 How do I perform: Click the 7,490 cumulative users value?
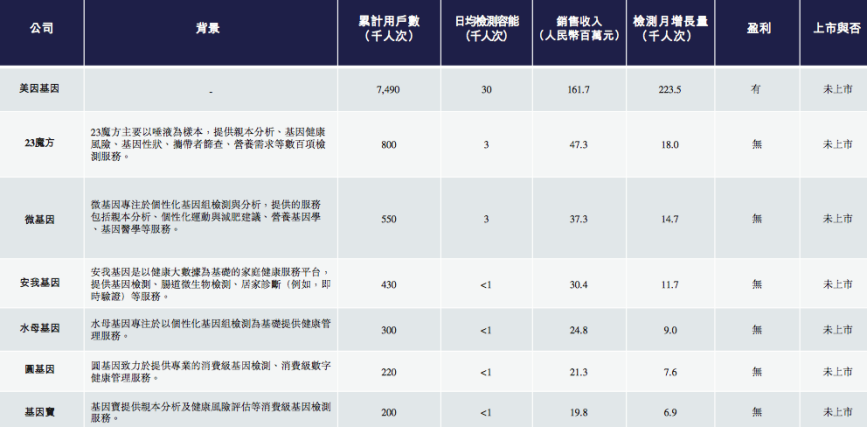point(389,89)
